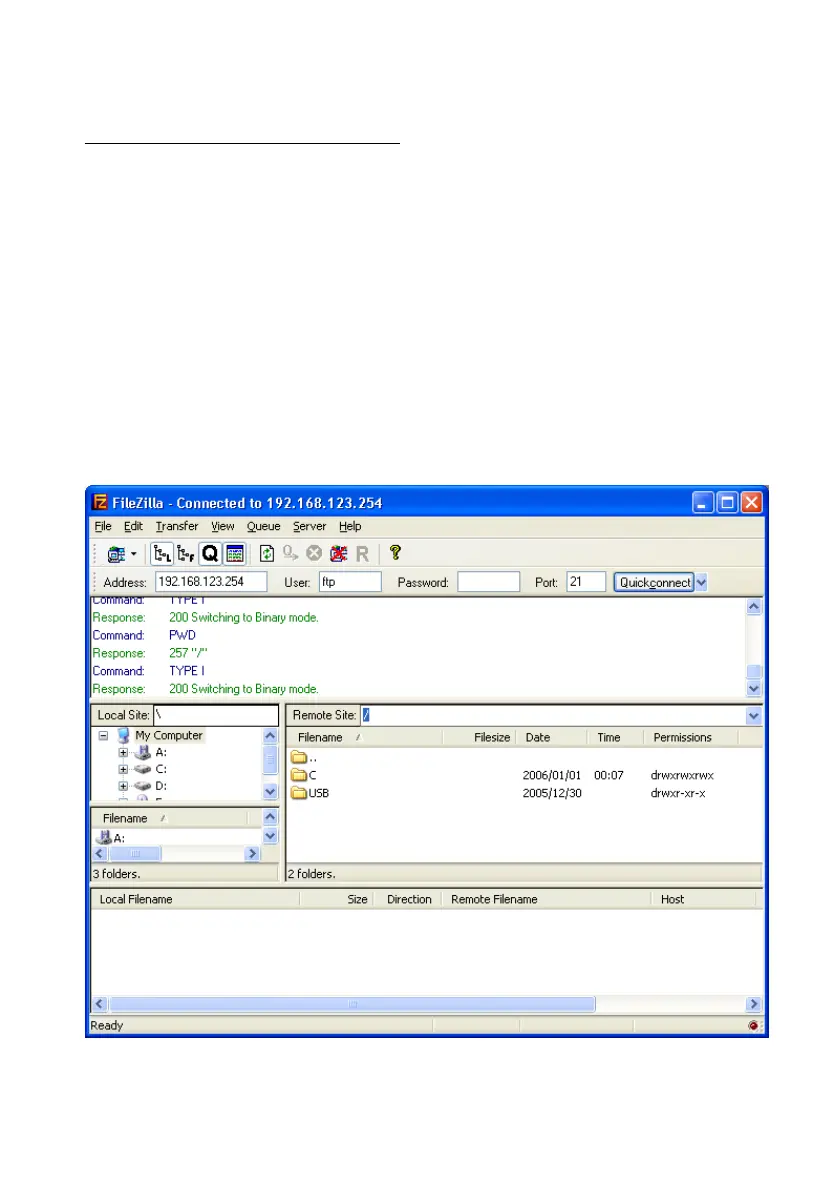This screenshot has height=1191, width=839.
Task: Open the Queue menu
Action: click(263, 526)
